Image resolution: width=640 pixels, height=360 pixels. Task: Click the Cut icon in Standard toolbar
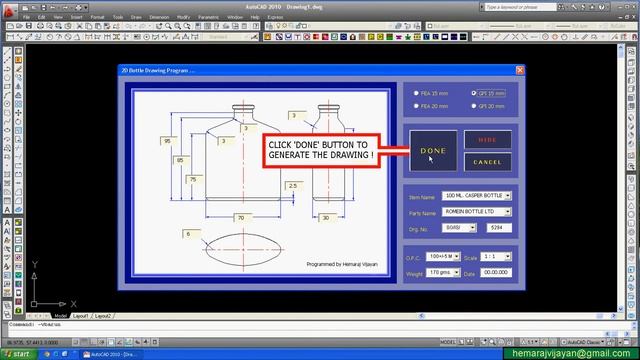point(80,26)
